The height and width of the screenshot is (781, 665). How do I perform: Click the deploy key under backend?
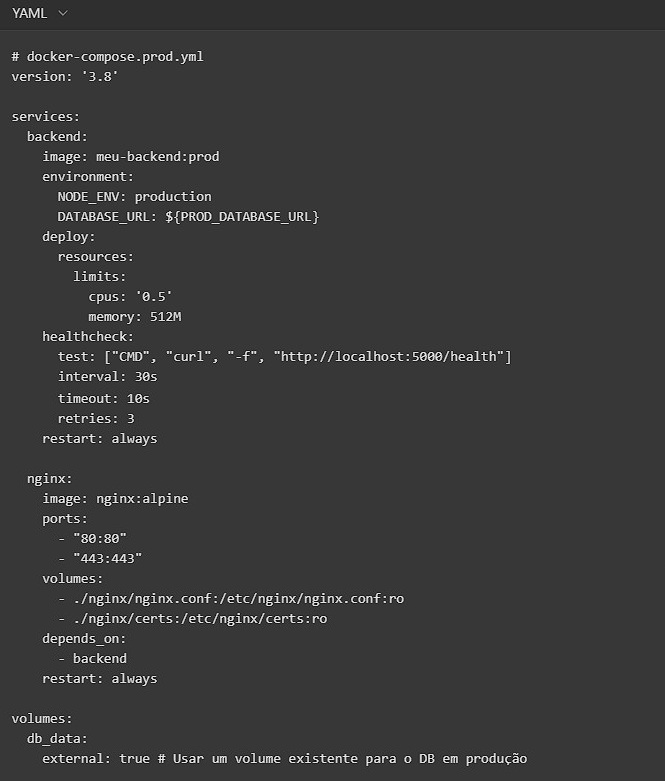point(68,237)
